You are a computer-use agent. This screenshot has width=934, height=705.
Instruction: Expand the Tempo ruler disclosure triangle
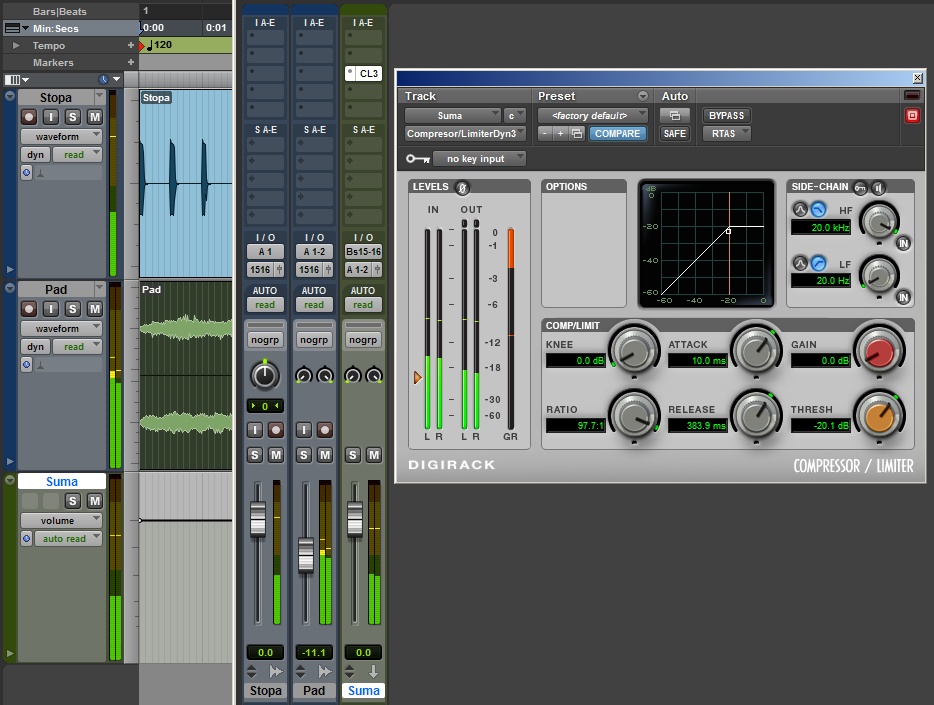pos(16,46)
